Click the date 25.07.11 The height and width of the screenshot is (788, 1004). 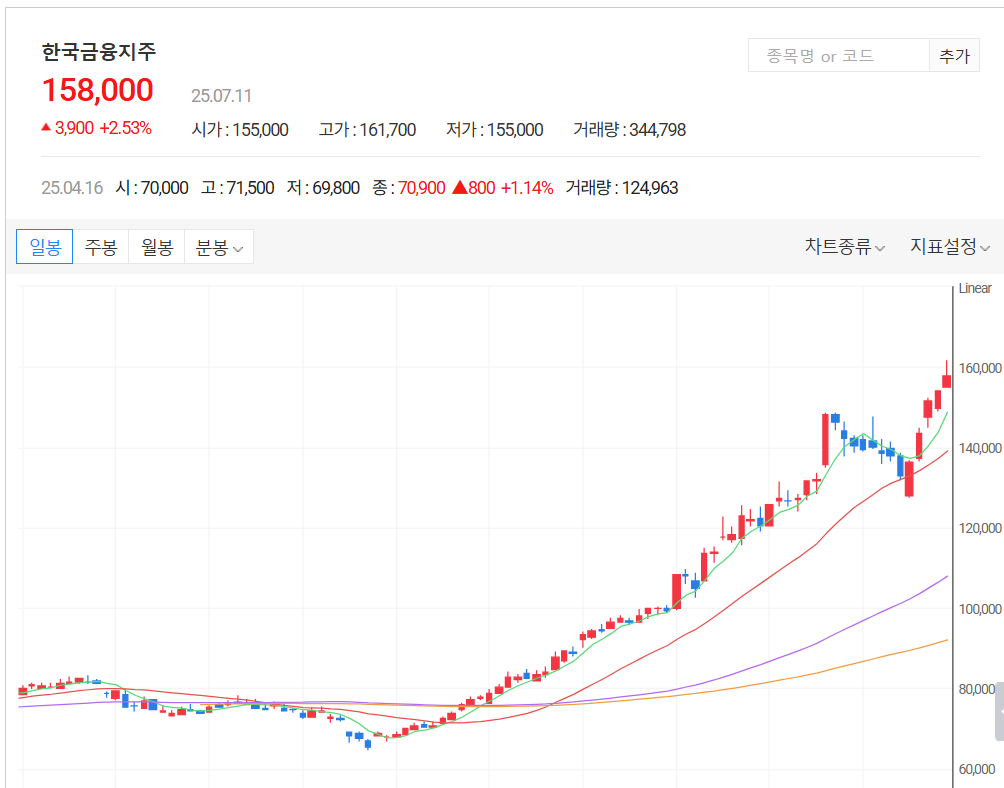tap(222, 96)
